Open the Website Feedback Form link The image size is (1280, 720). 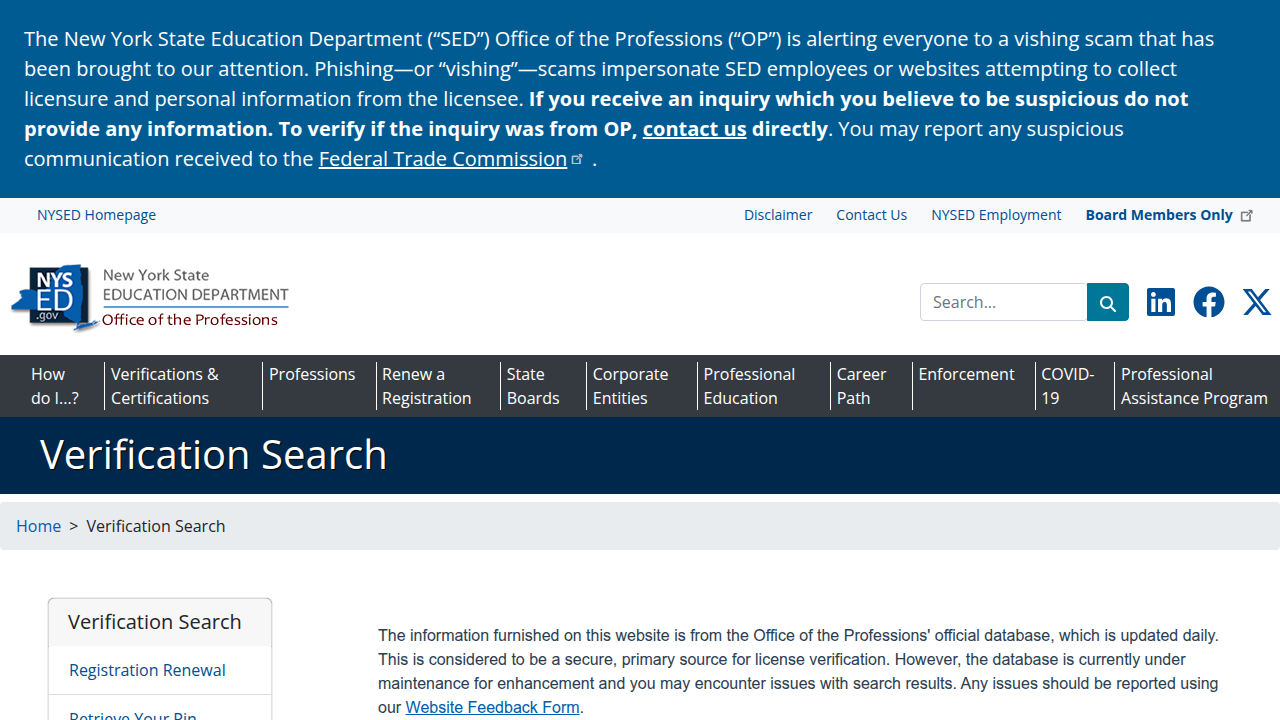pyautogui.click(x=492, y=707)
